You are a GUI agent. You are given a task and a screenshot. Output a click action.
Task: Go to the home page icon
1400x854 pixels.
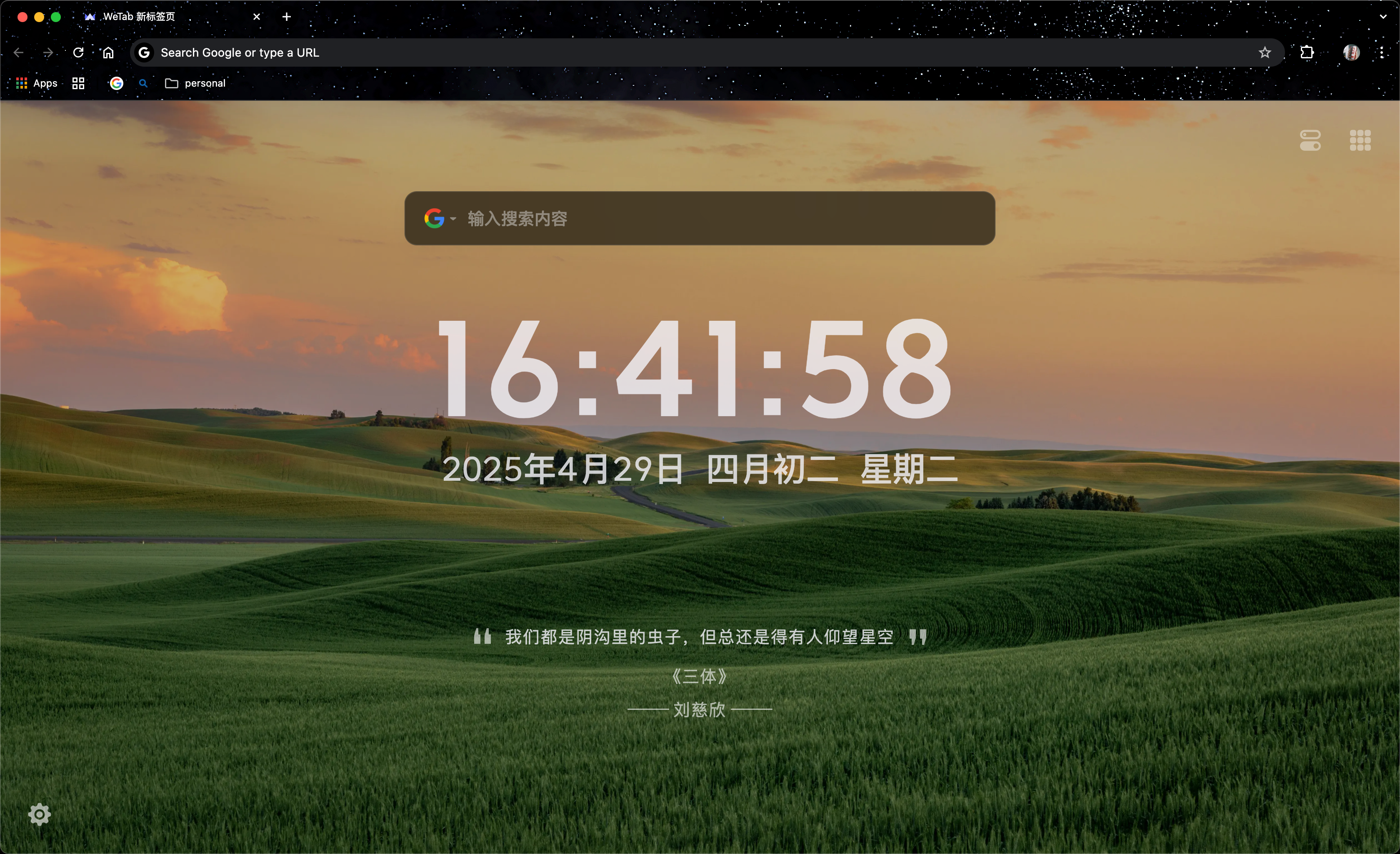tap(108, 53)
